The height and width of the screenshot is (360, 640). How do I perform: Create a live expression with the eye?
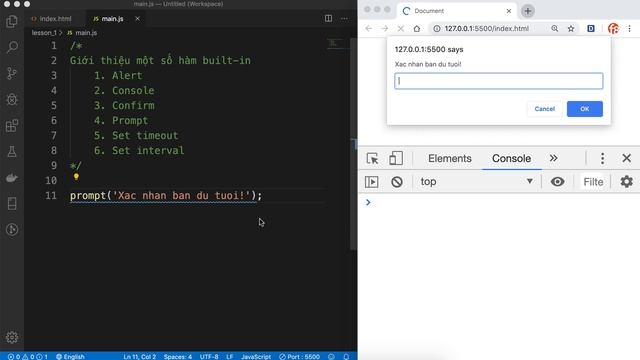(557, 182)
